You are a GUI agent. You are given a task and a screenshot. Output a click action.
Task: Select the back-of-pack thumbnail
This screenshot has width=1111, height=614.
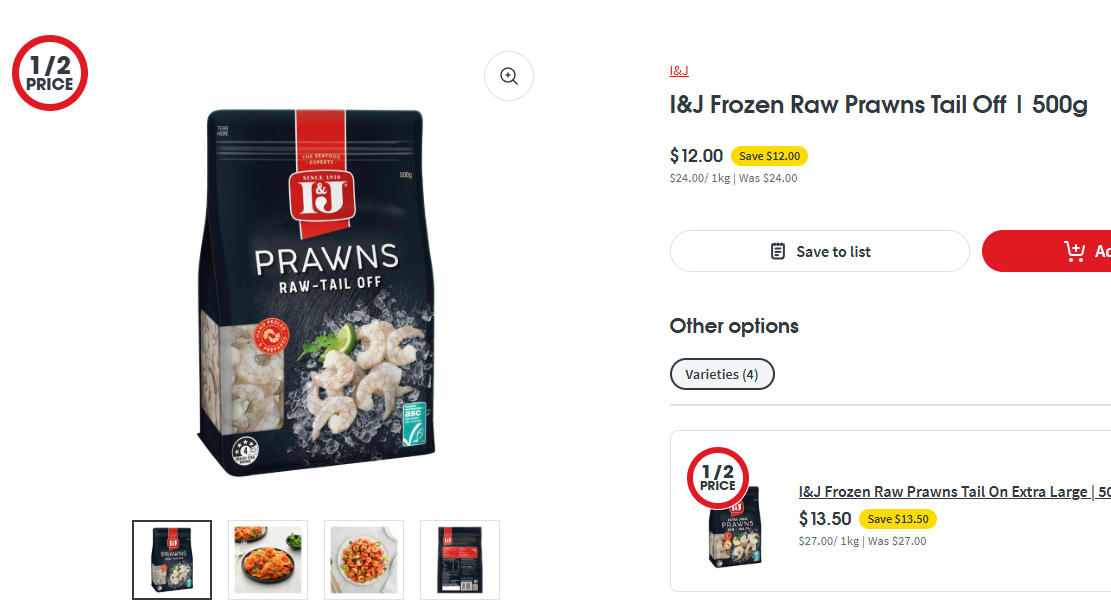click(460, 559)
